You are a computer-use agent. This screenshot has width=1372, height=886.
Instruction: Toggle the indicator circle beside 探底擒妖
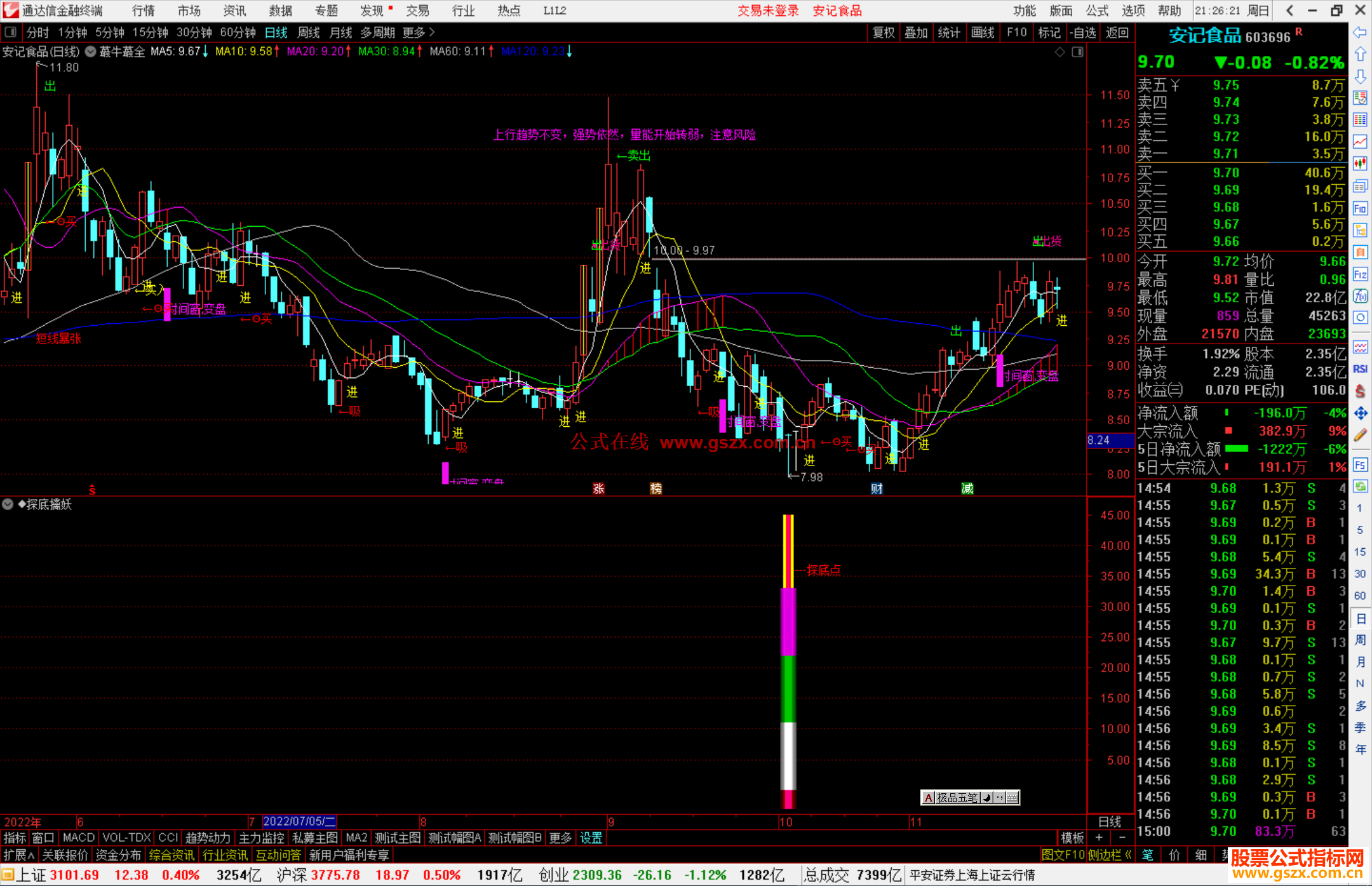[8, 504]
